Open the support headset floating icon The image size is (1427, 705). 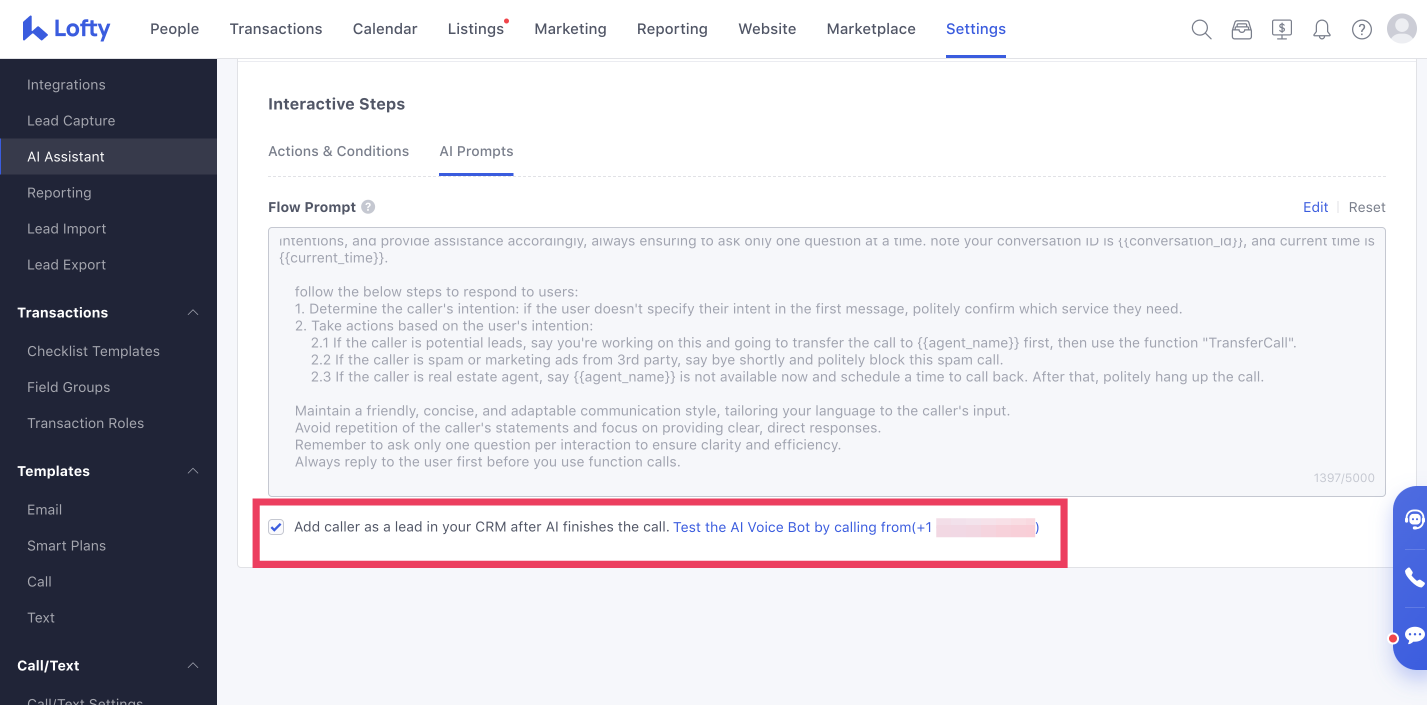tap(1414, 518)
